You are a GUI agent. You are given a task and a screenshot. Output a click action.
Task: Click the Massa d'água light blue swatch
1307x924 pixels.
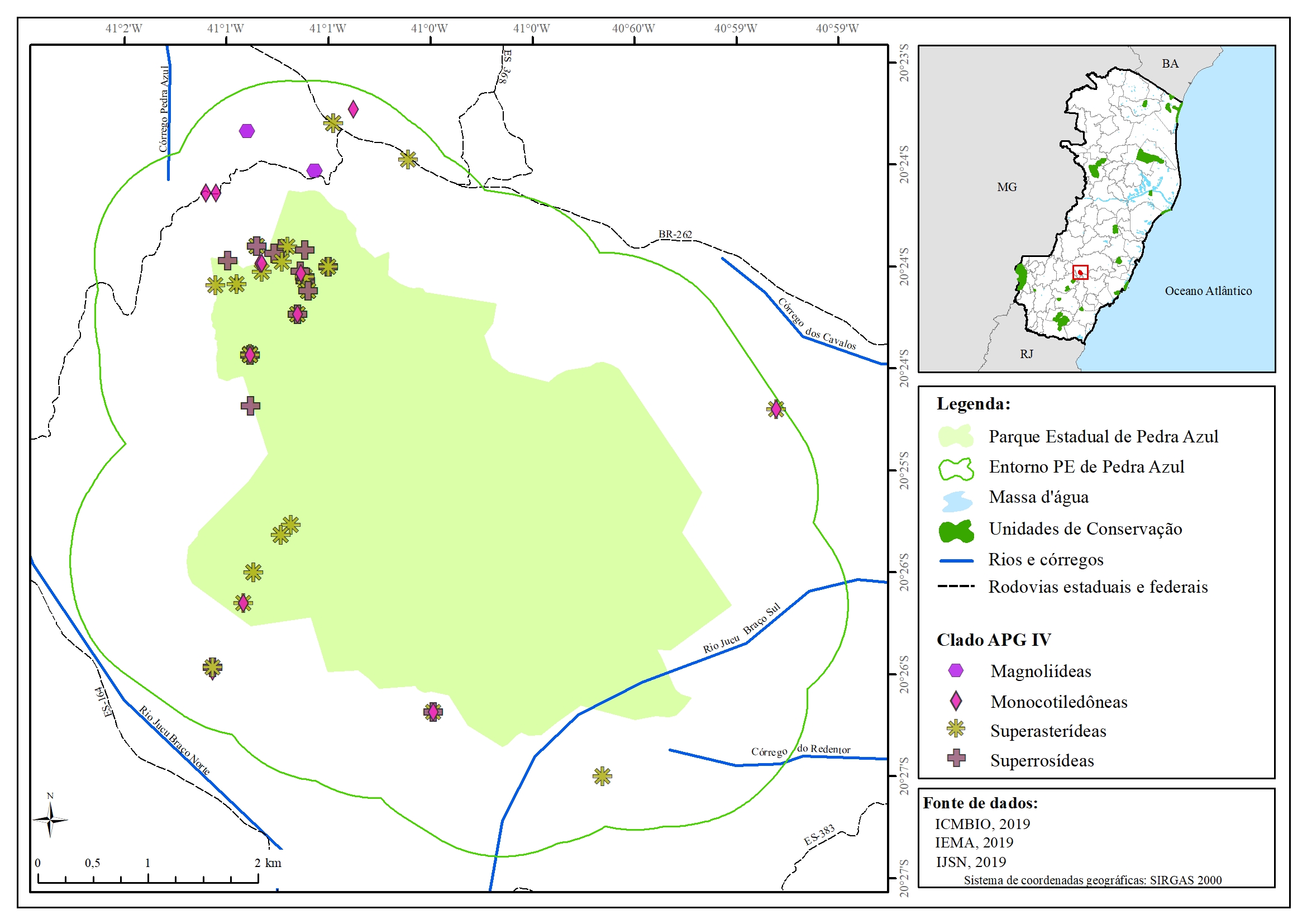(x=957, y=502)
